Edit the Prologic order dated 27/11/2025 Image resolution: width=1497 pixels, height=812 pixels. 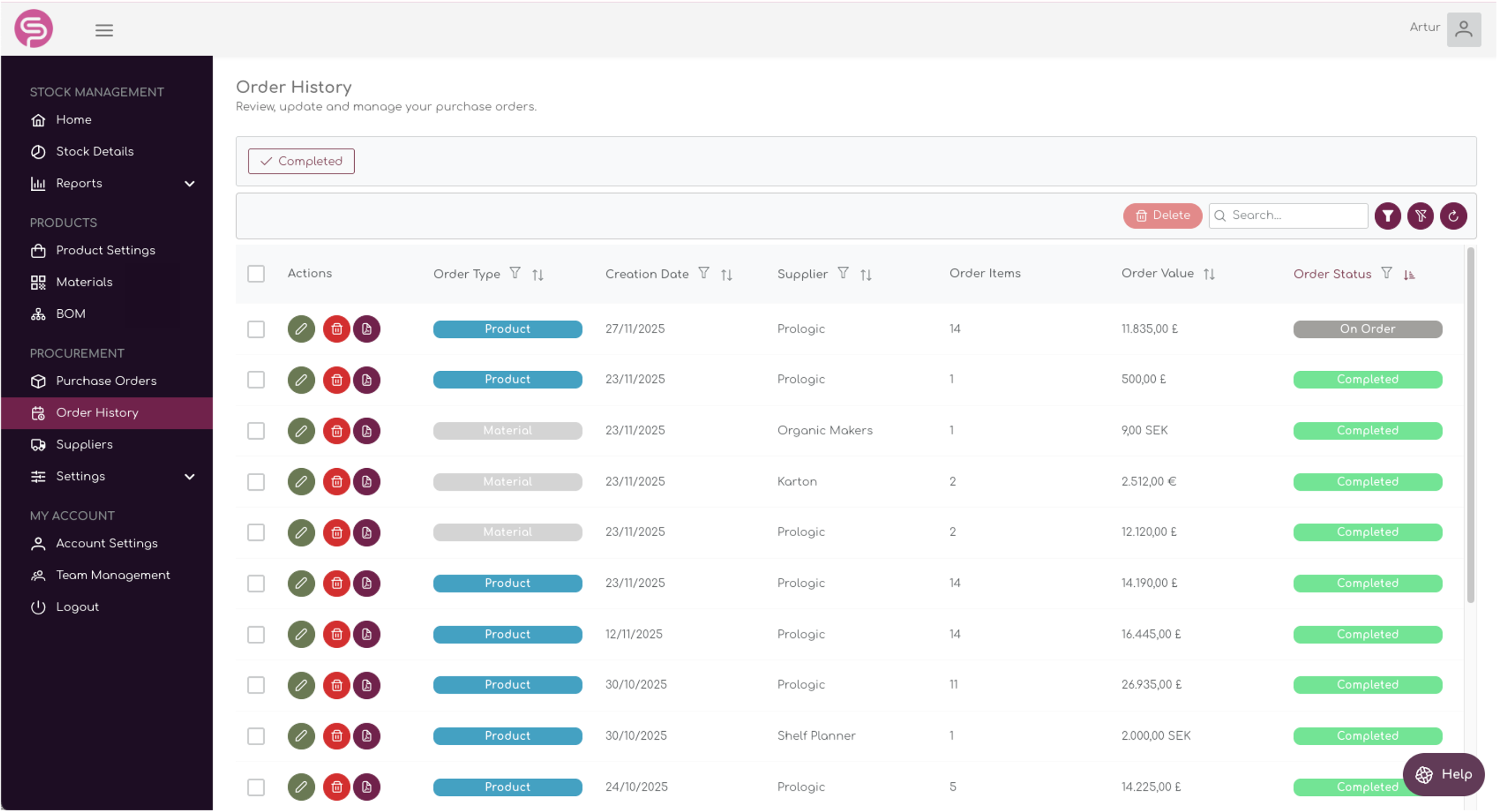click(x=301, y=329)
